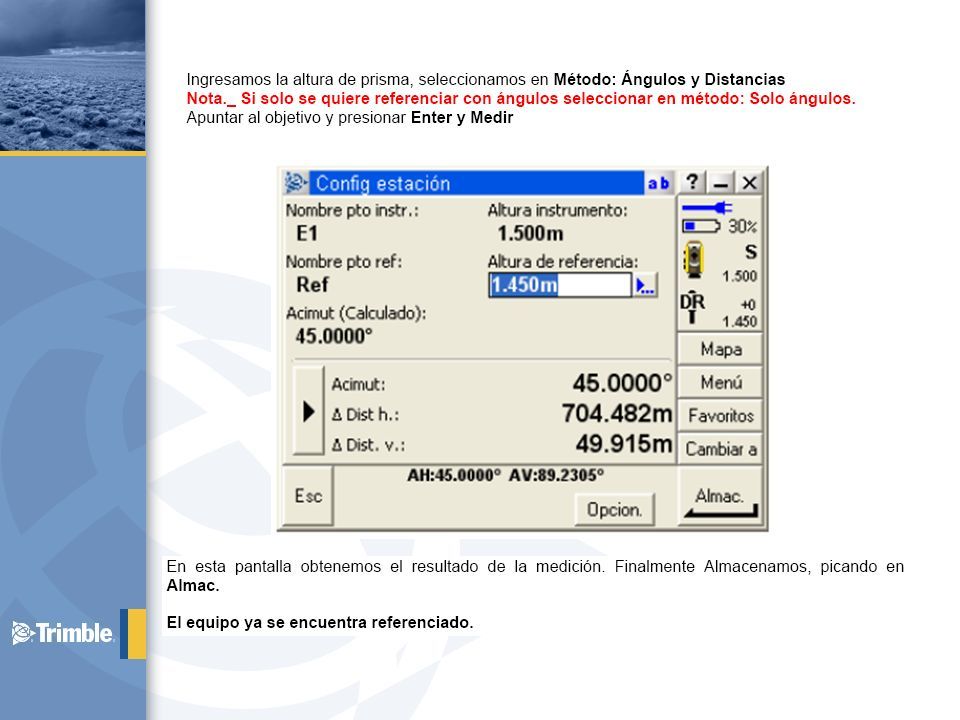Open the total station instrument icon
960x720 pixels.
(694, 260)
